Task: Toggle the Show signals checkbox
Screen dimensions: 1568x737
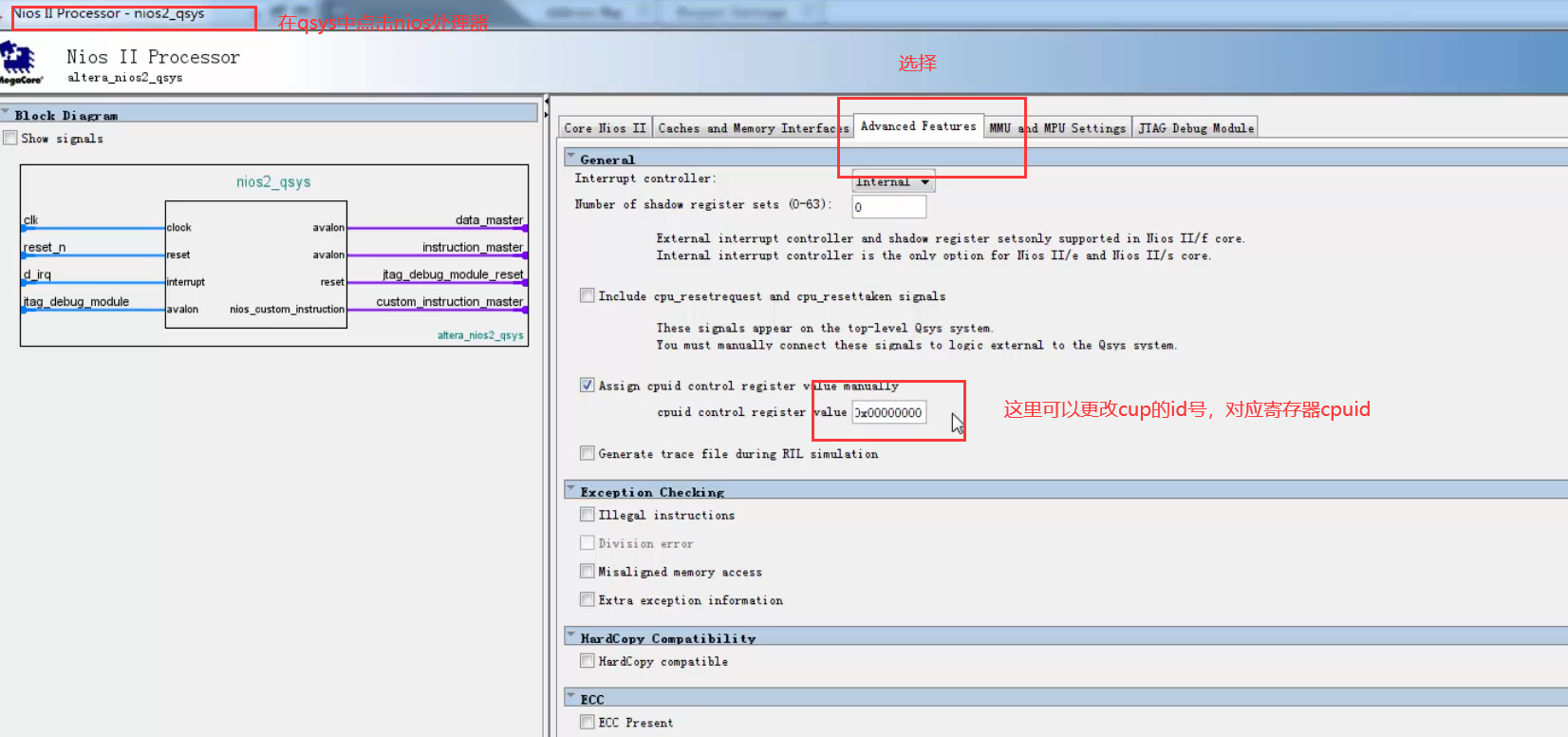Action: point(10,138)
